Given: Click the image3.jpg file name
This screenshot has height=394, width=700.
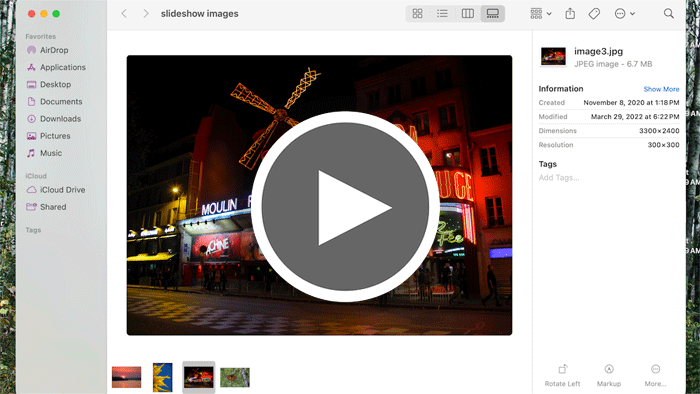Looking at the screenshot, I should [x=598, y=51].
